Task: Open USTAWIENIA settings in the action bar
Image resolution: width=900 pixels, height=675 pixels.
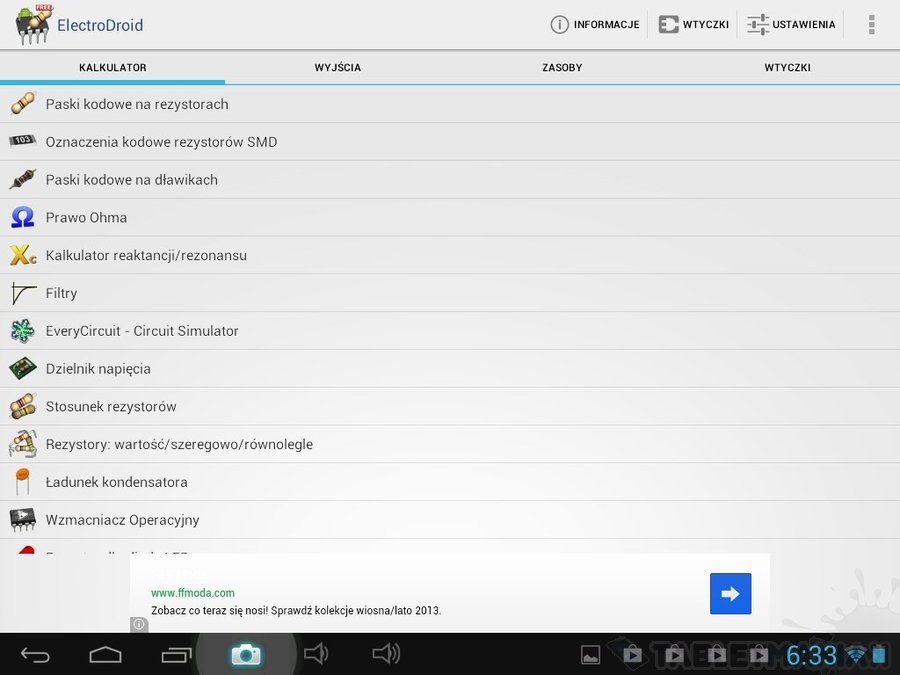Action: [x=791, y=25]
